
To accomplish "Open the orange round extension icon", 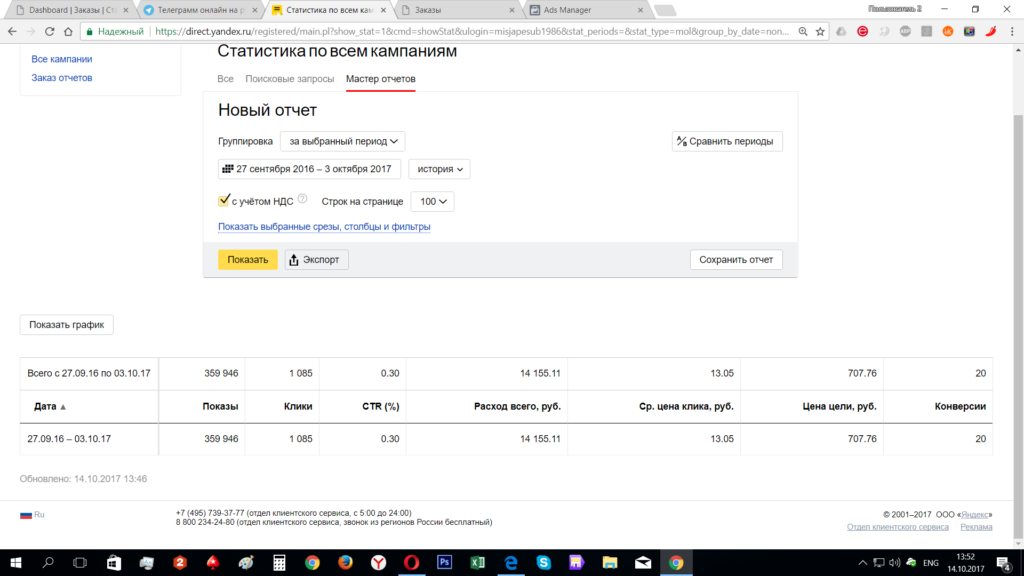I will (948, 31).
